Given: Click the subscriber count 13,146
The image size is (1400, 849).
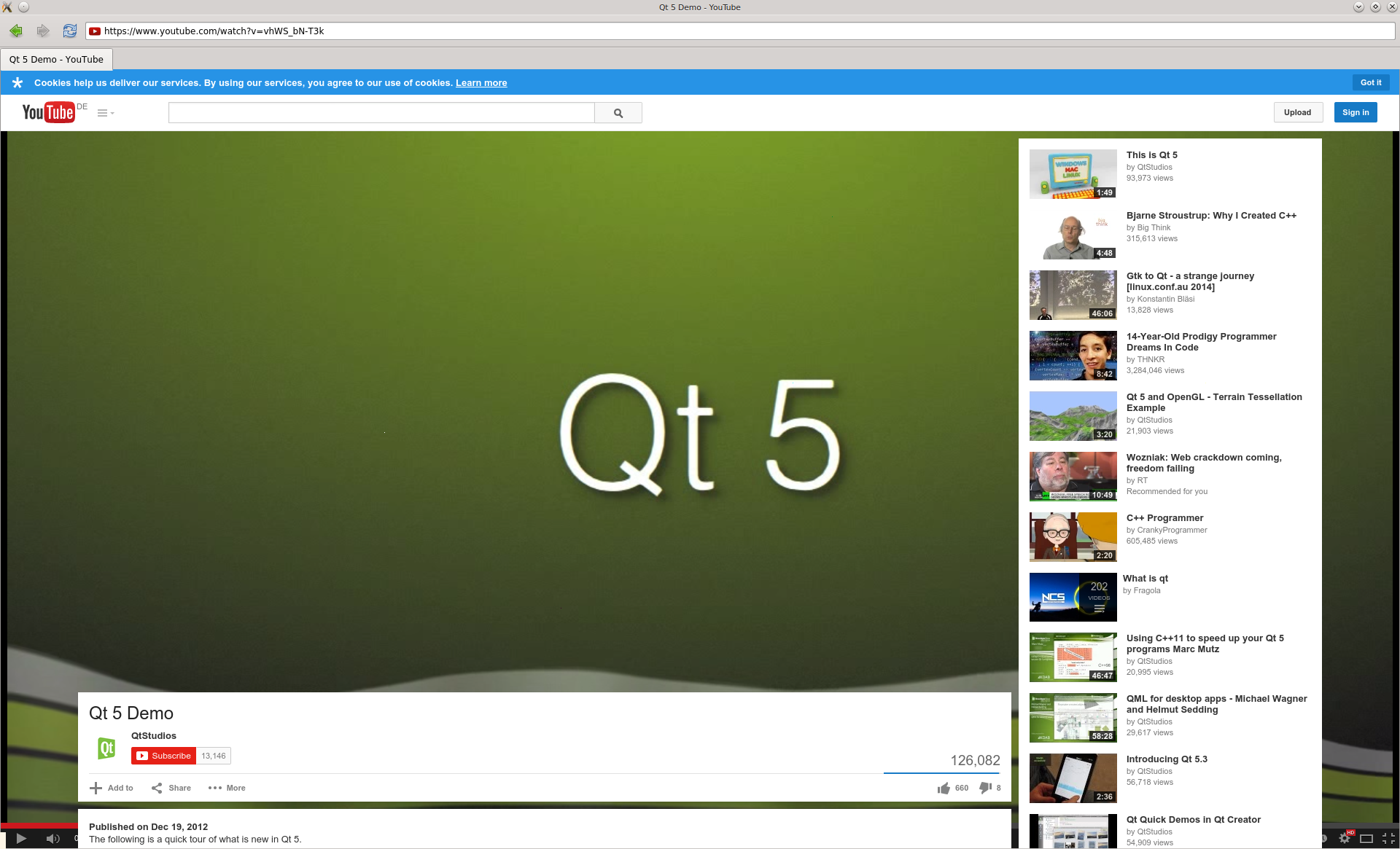Looking at the screenshot, I should tap(214, 756).
